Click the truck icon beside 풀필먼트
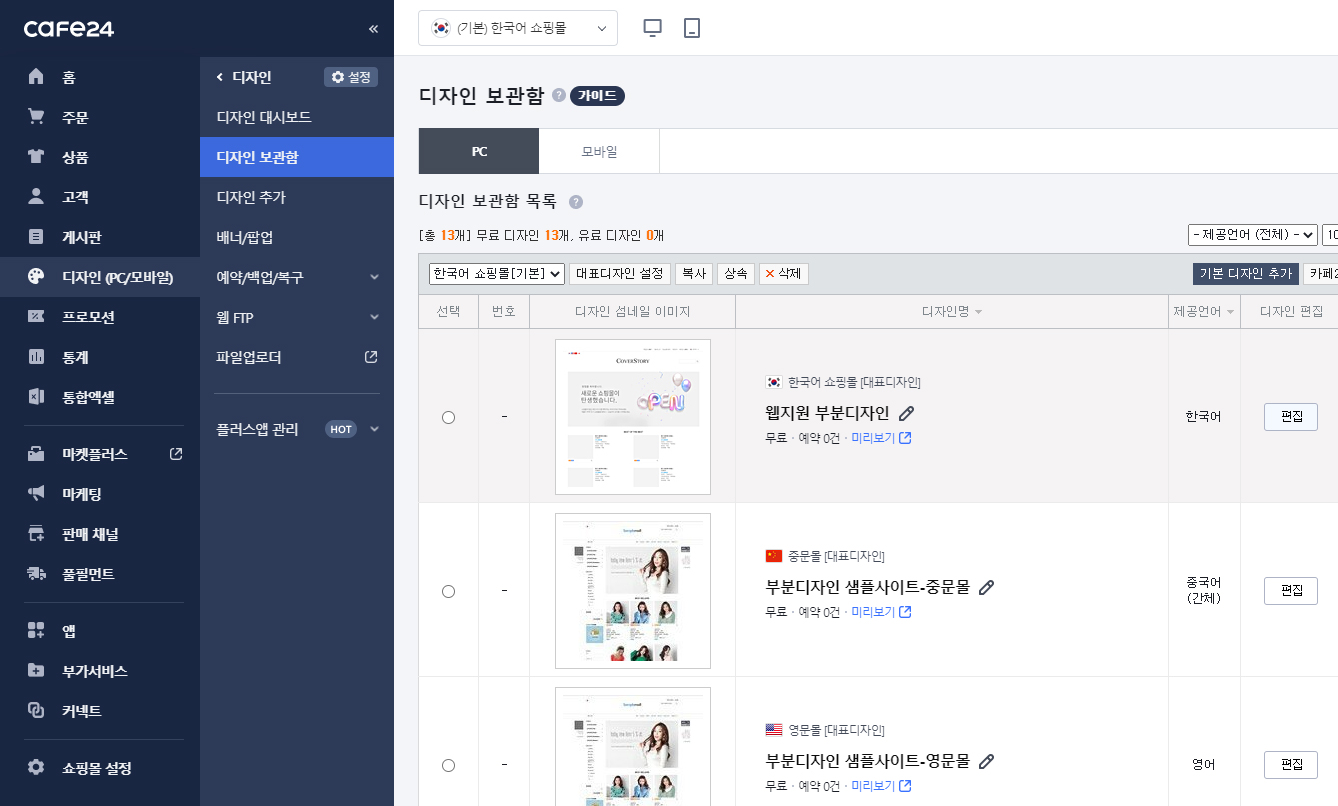 36,574
